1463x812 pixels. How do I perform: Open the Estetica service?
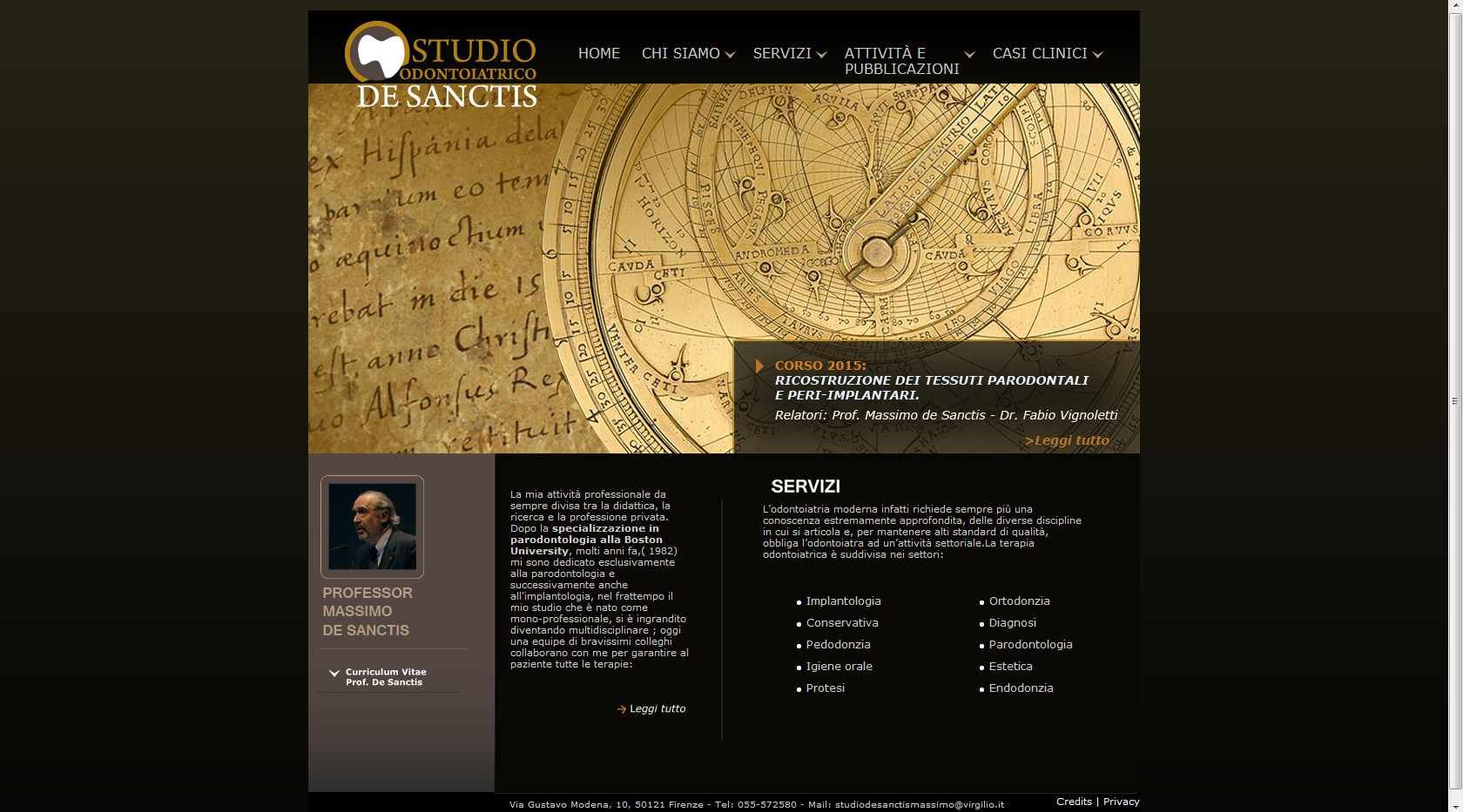(x=1010, y=667)
